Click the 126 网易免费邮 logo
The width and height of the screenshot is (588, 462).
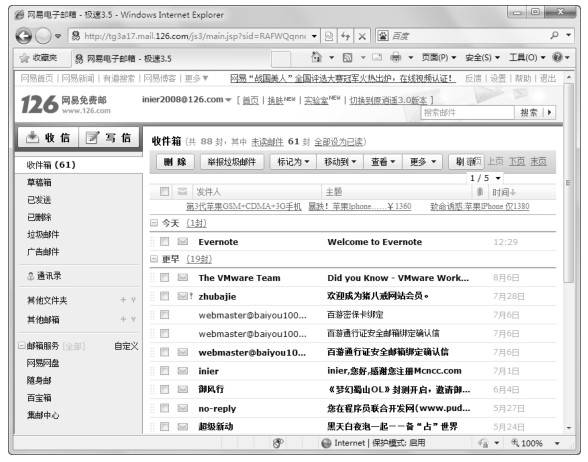click(66, 104)
